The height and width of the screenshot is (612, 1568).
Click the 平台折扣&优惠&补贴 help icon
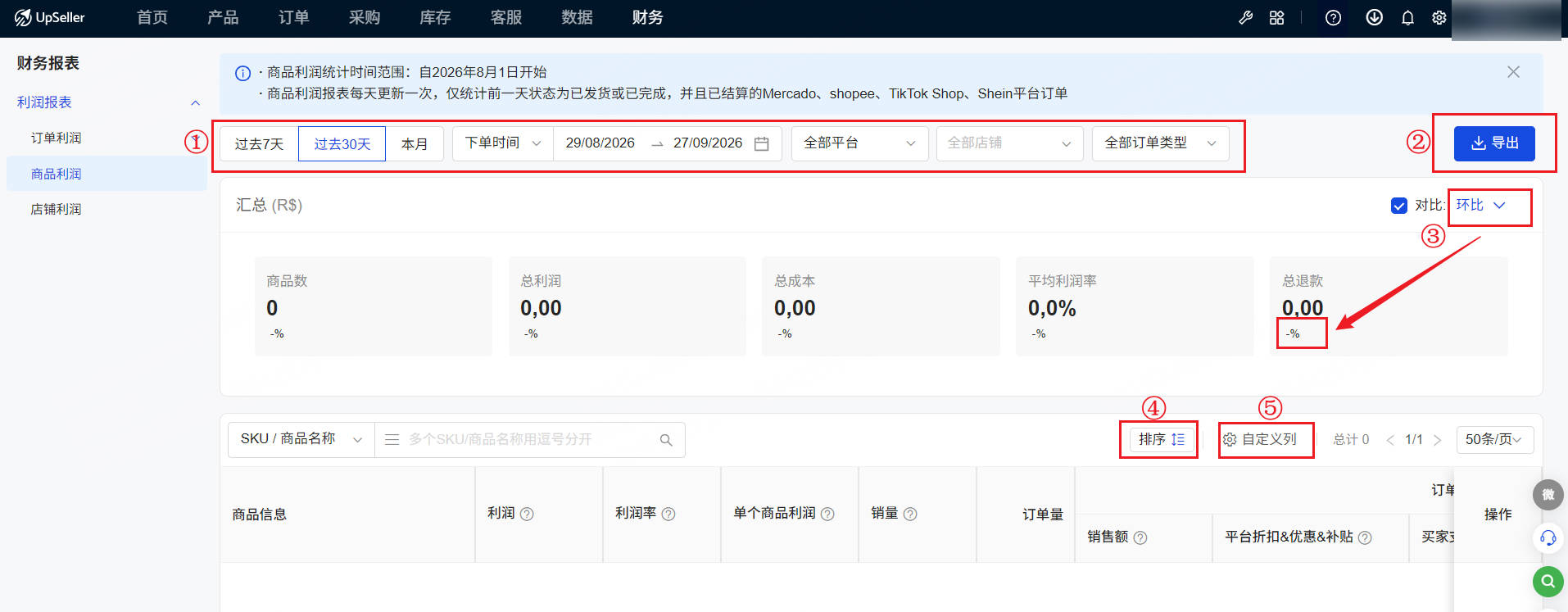(x=1365, y=537)
